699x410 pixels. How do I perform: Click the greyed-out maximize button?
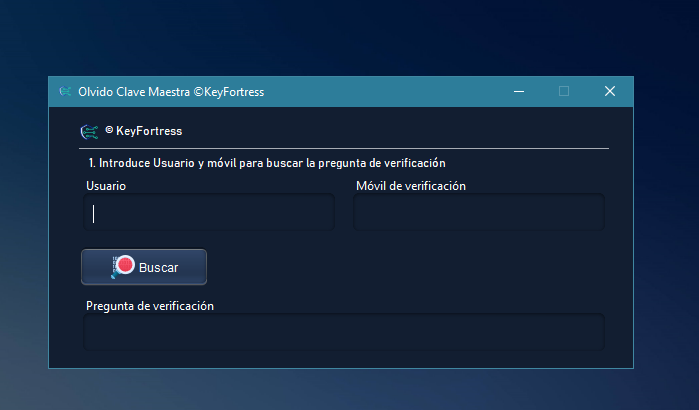(x=564, y=91)
